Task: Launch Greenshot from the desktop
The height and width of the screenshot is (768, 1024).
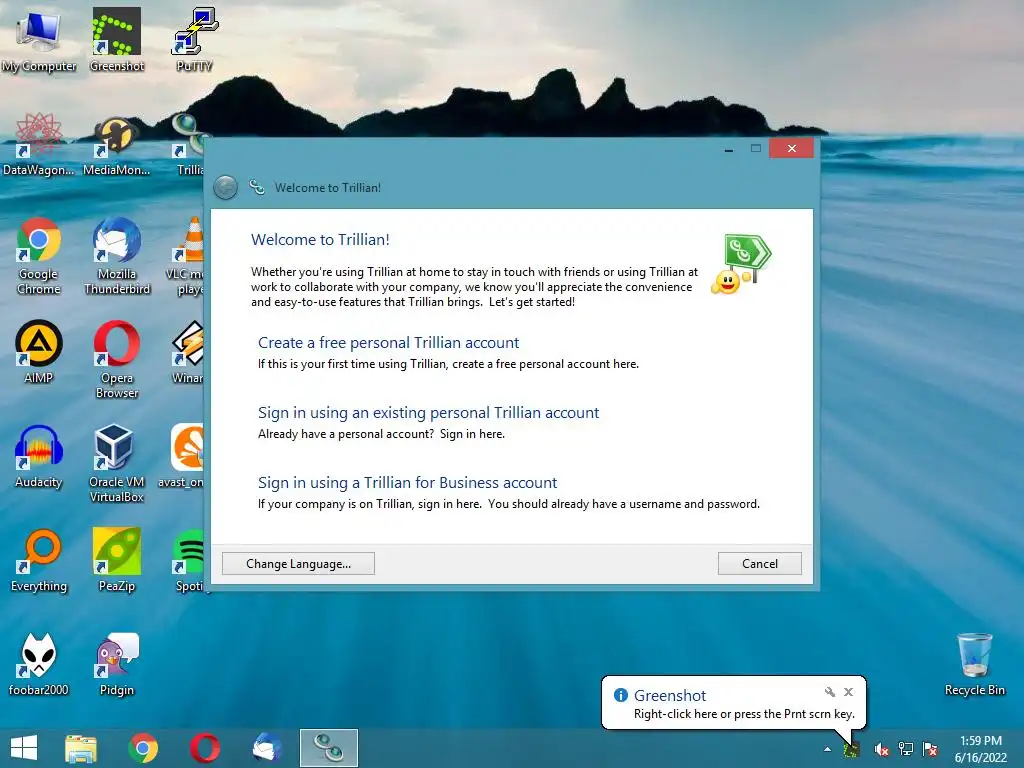Action: (116, 39)
